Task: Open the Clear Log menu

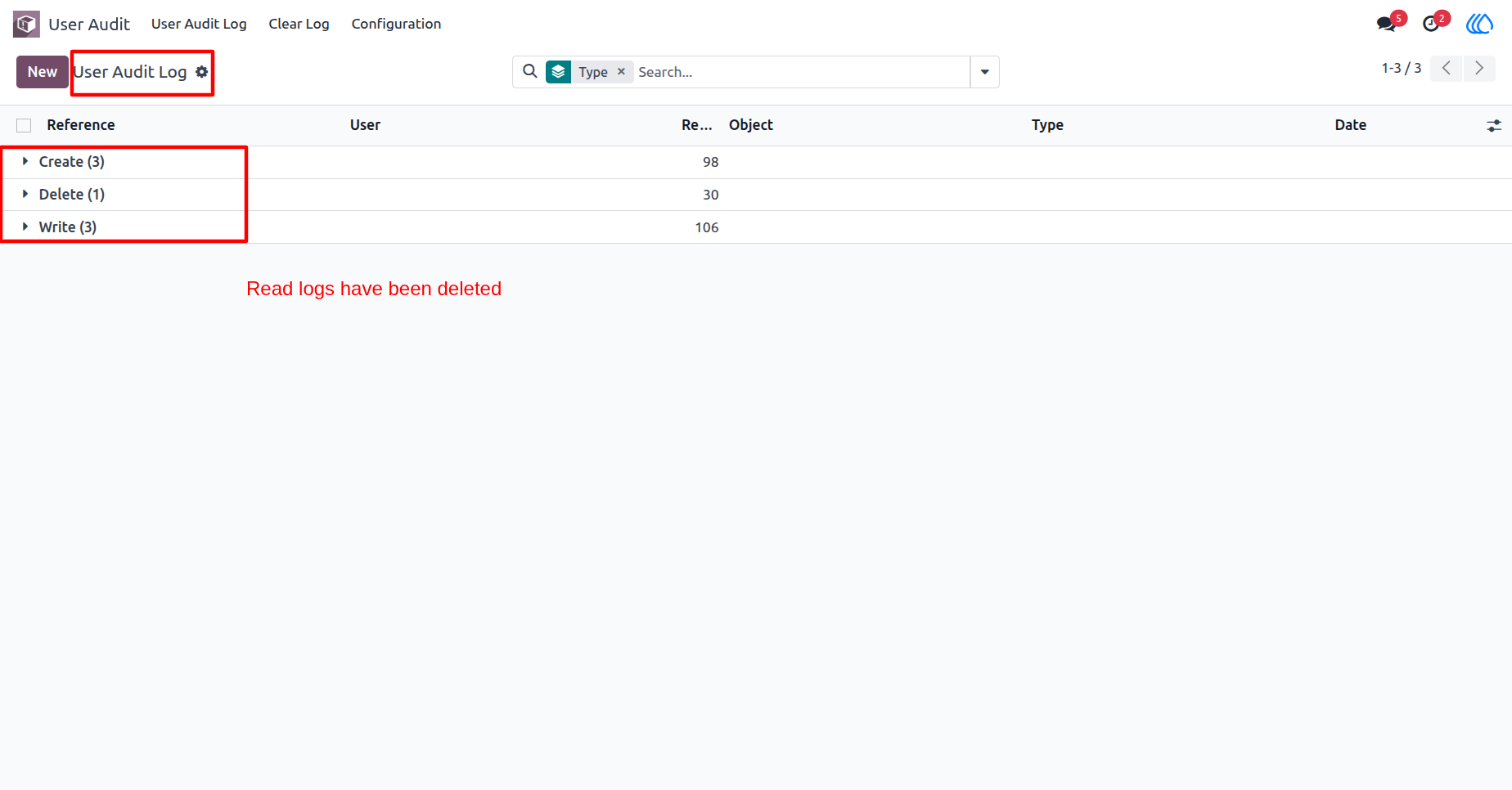Action: [299, 24]
